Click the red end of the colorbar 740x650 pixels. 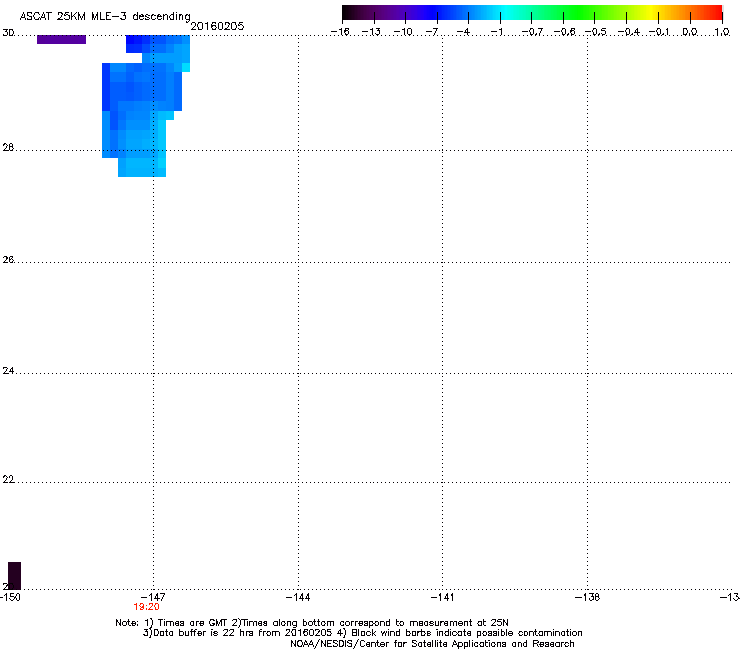(x=716, y=13)
